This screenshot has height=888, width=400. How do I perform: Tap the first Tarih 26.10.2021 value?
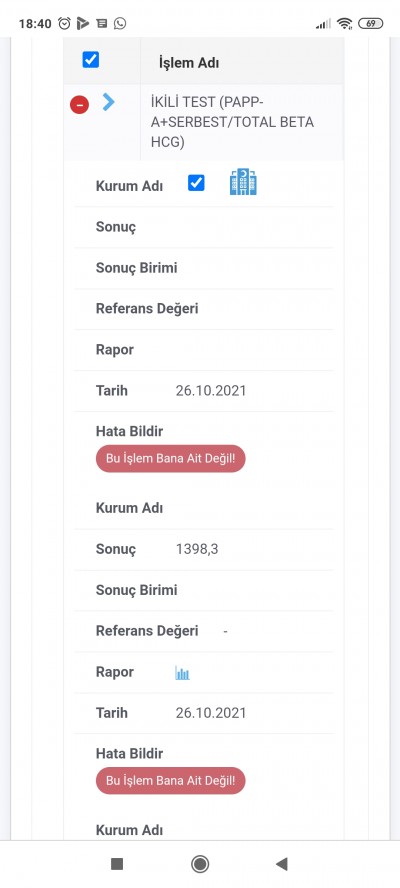(x=211, y=391)
